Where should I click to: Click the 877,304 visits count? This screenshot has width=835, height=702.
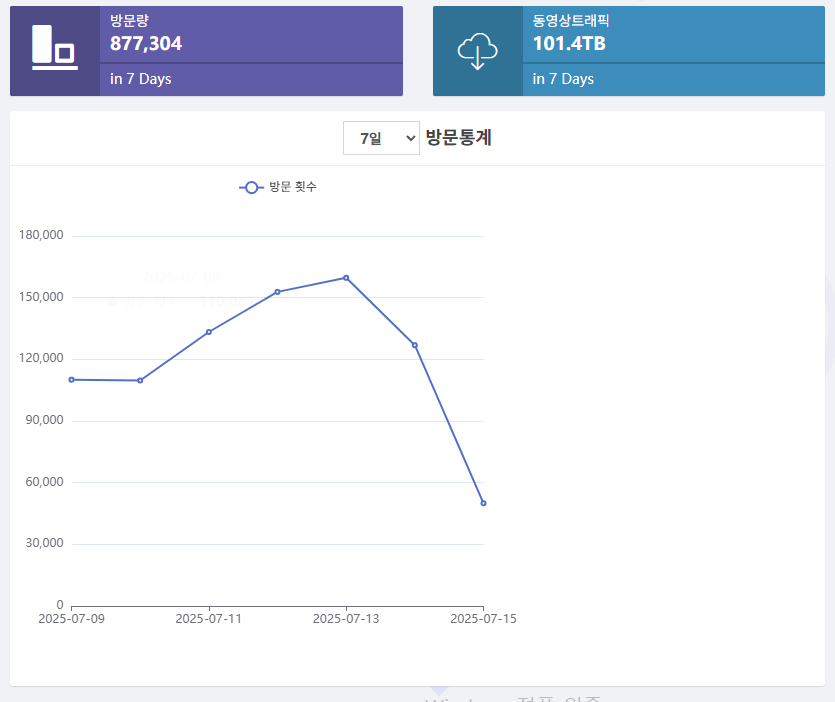pyautogui.click(x=146, y=43)
